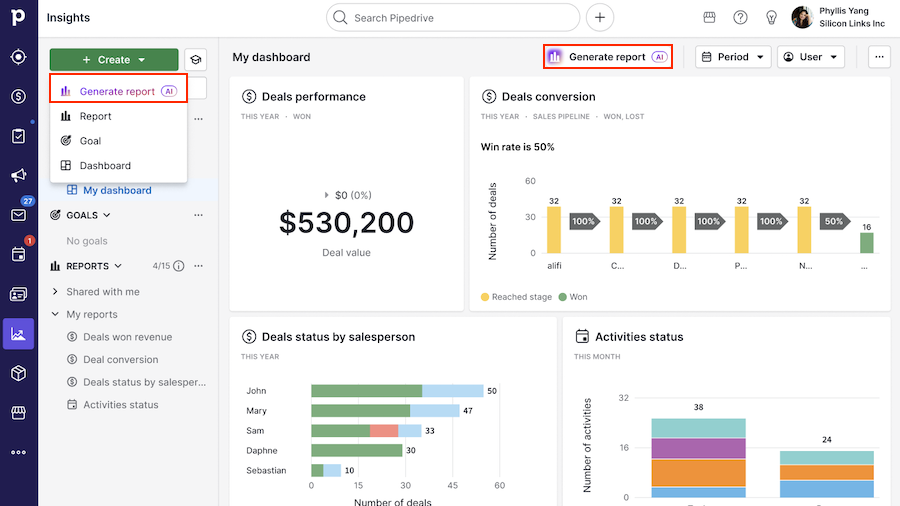The height and width of the screenshot is (506, 900).
Task: Choose Dashboard in the Create menu
Action: [105, 166]
